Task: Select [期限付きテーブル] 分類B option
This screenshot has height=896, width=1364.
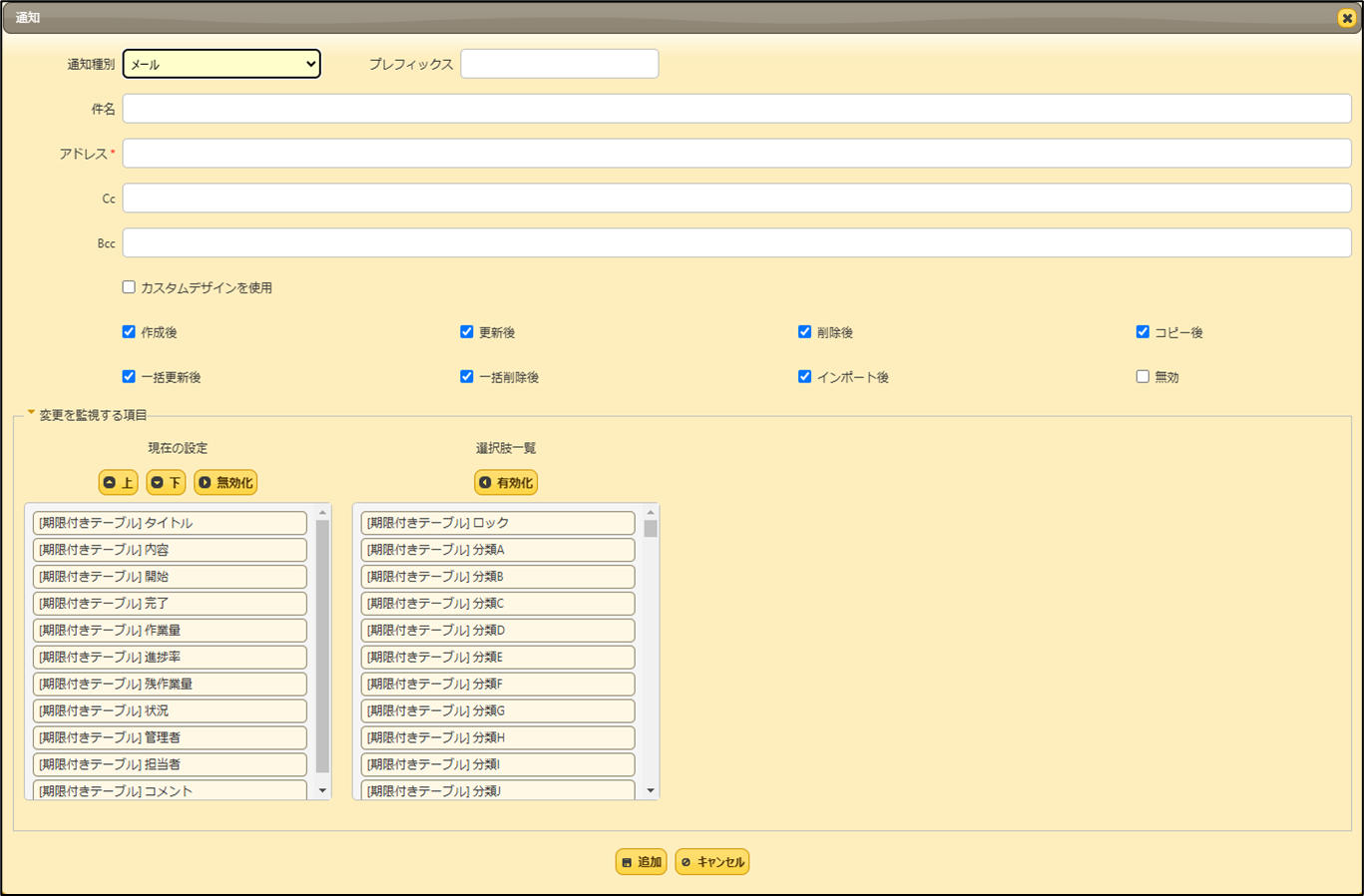Action: click(x=498, y=577)
